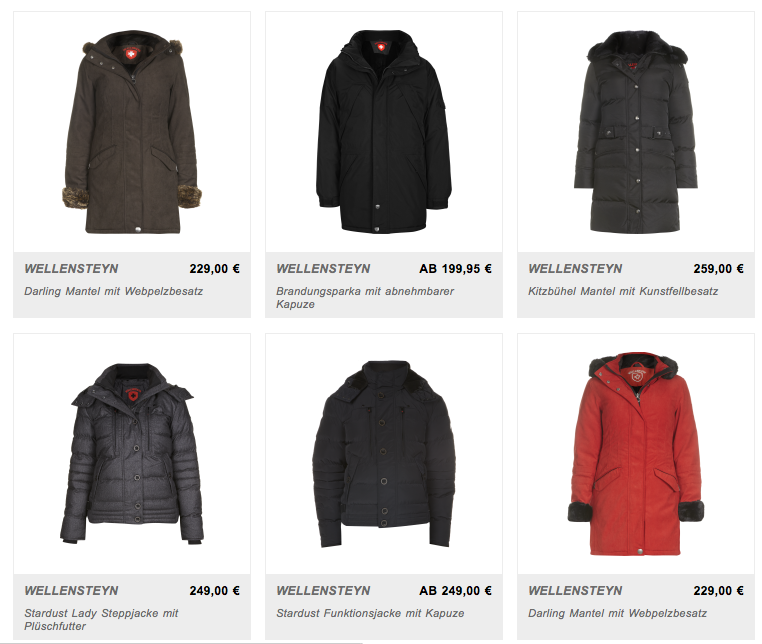Open the grey Stardust Lady Steppjacke image
Image resolution: width=762 pixels, height=644 pixels.
tap(132, 453)
